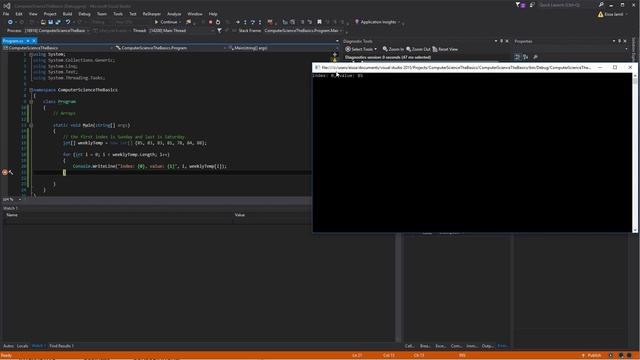Click Reset View in Diagnostic Tools
Viewport: 640px width, 360px height.
(445, 49)
